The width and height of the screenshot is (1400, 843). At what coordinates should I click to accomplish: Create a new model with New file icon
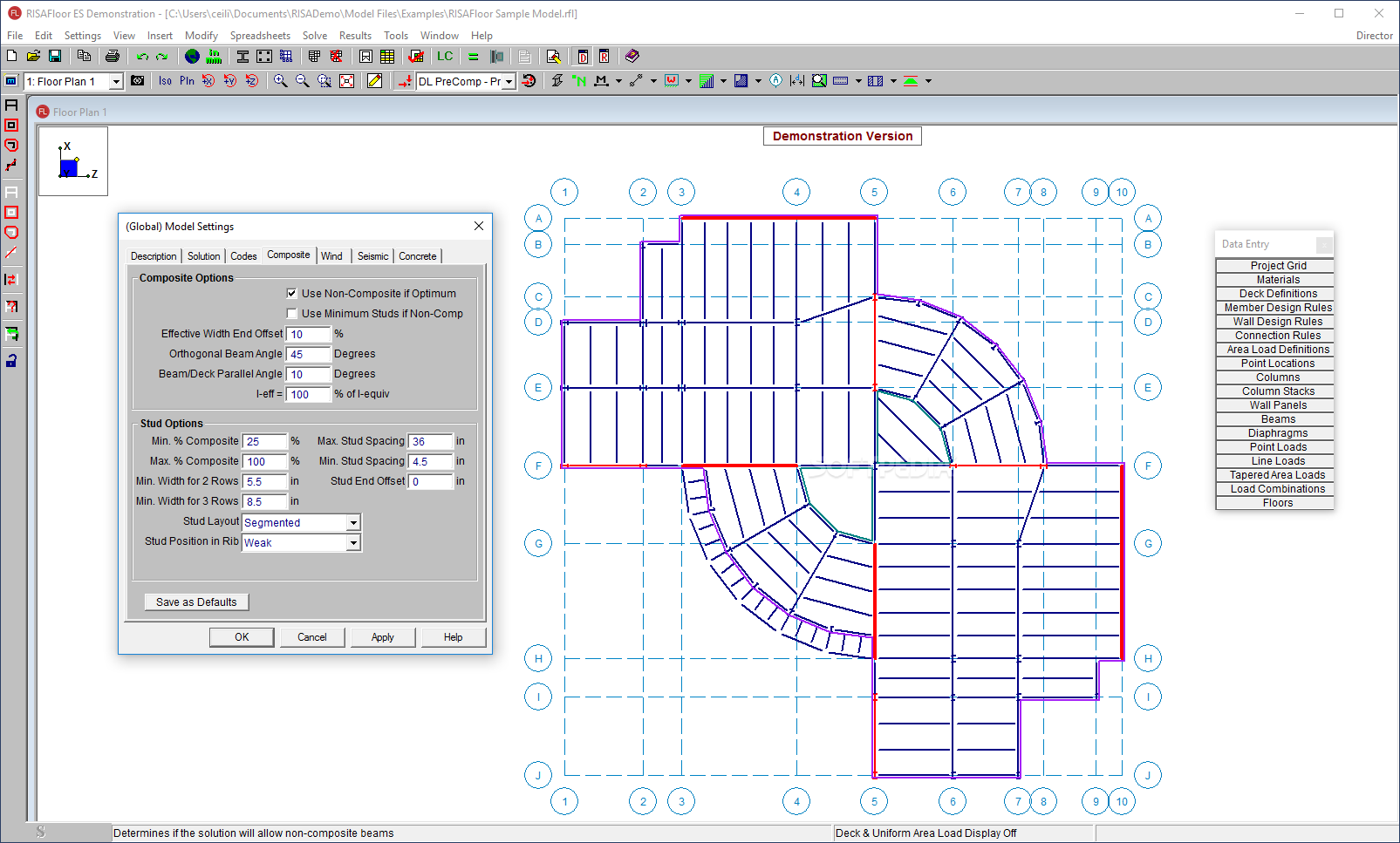(12, 56)
